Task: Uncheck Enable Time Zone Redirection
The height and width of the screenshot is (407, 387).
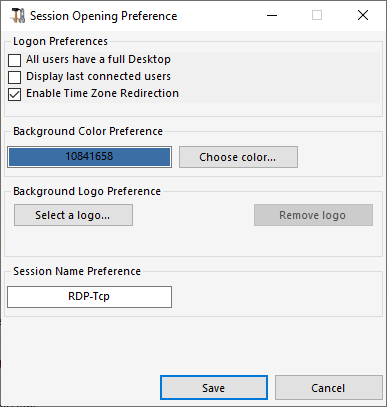Action: 15,94
